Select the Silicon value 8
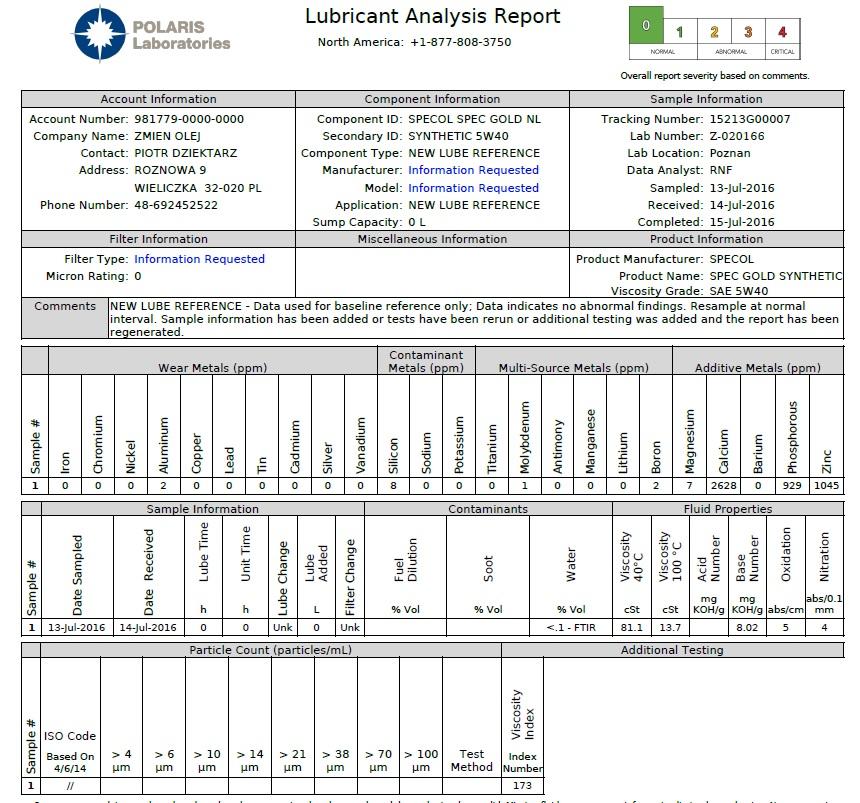 [x=393, y=485]
